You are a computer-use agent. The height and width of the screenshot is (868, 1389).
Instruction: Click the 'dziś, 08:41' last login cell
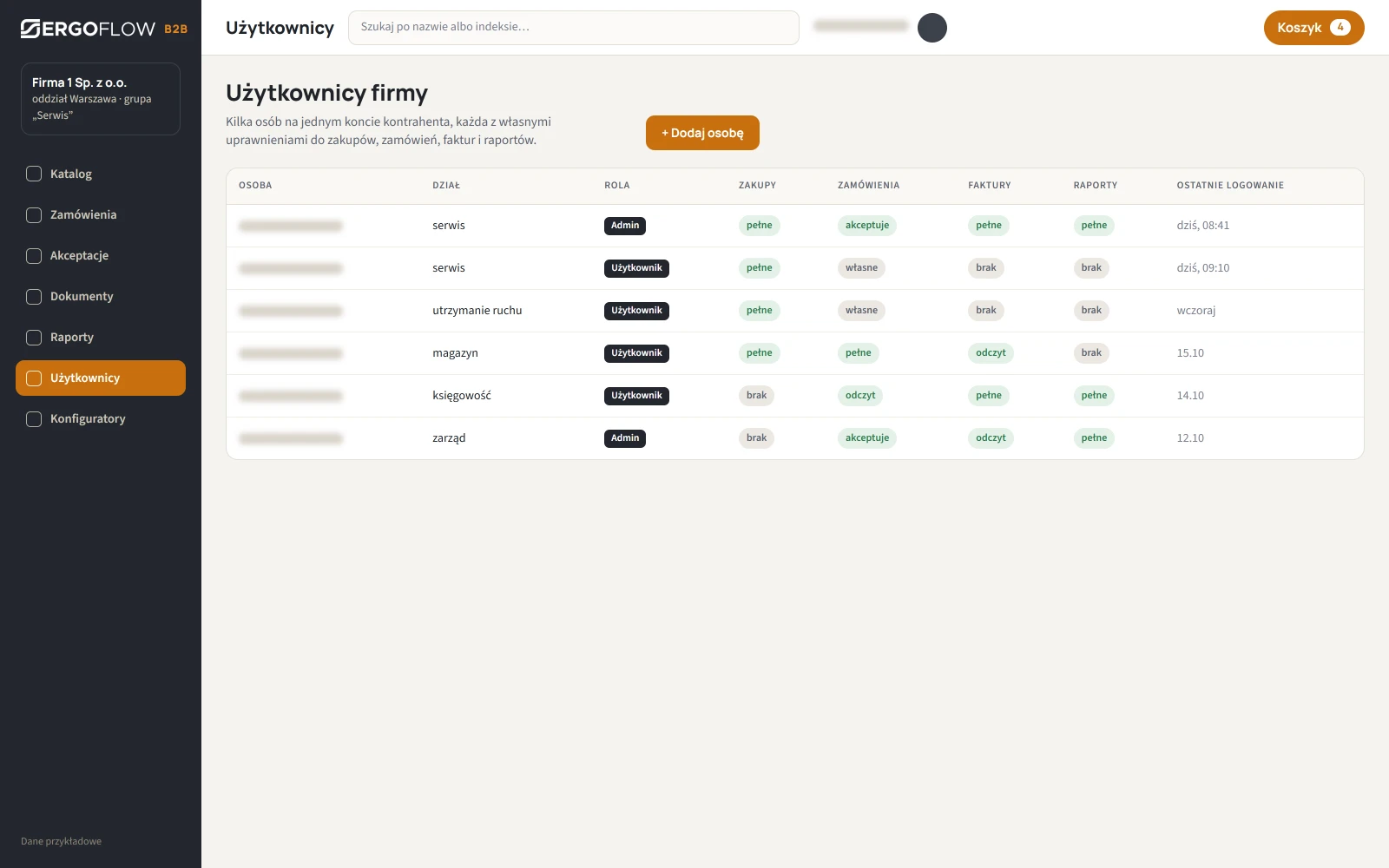1203,226
